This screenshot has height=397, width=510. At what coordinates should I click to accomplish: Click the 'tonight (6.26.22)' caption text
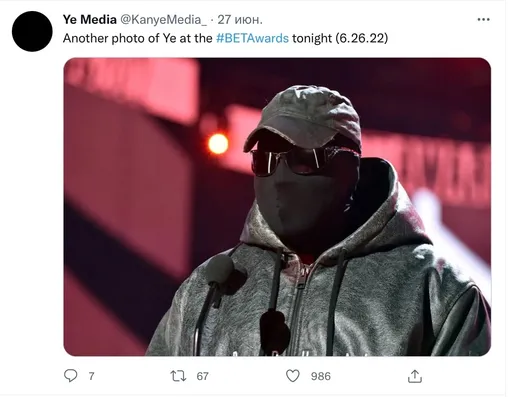340,38
